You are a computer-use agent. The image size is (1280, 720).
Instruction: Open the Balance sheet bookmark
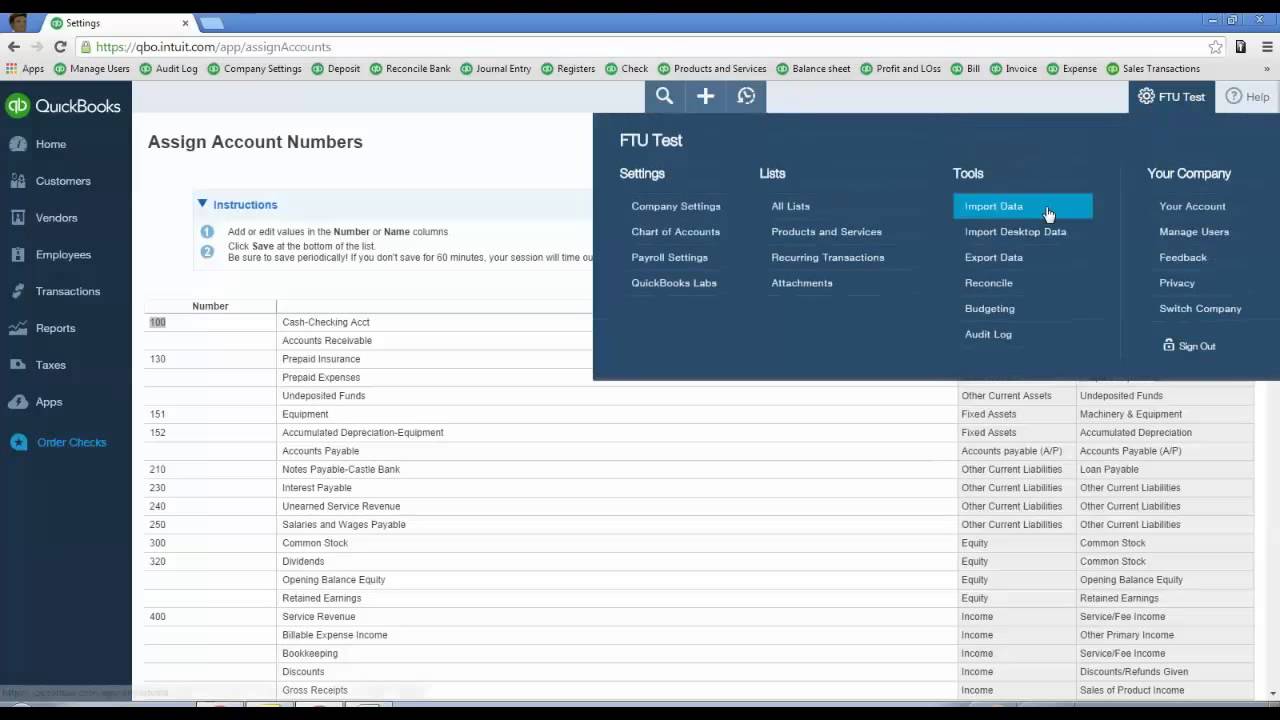tap(813, 69)
